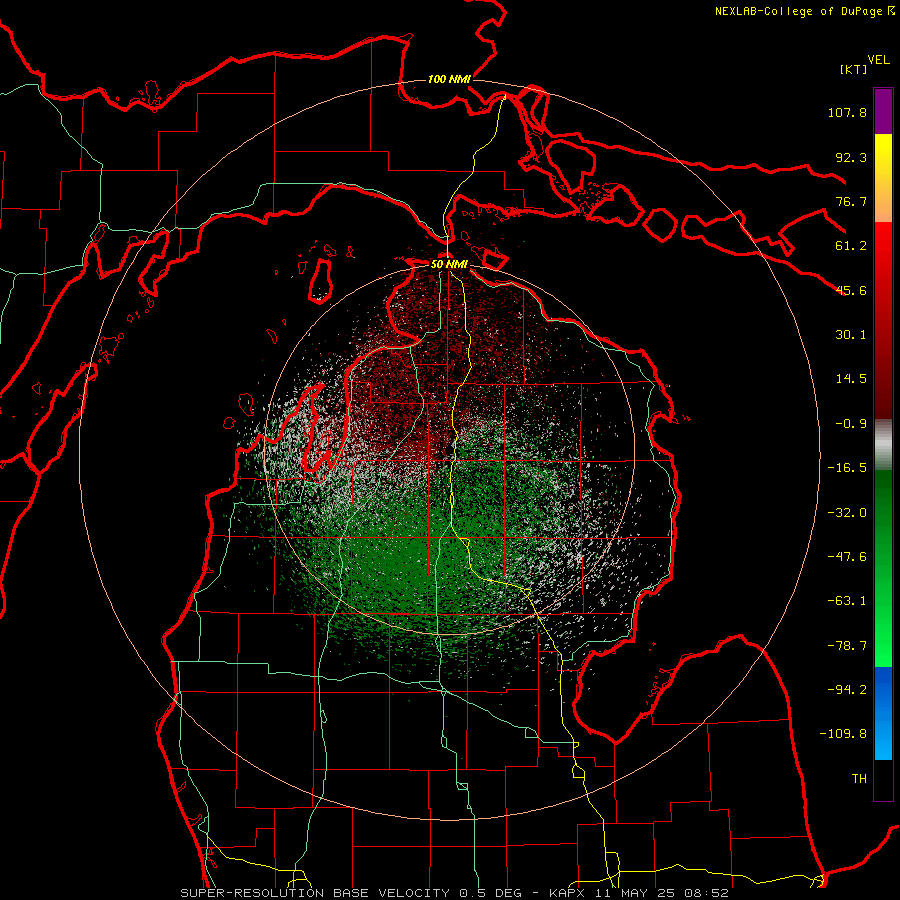
Task: Click the -0.9 velocity scale value
Action: pyautogui.click(x=851, y=424)
